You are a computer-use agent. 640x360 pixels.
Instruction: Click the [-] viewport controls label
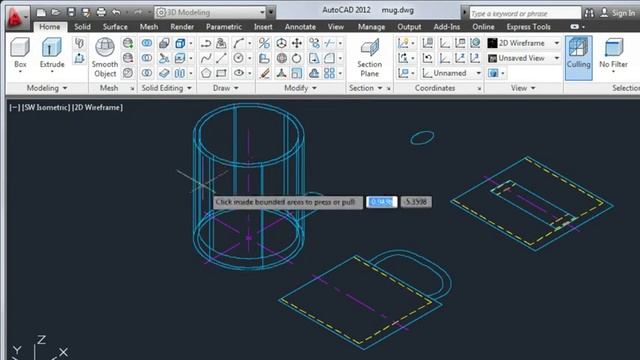coord(14,107)
